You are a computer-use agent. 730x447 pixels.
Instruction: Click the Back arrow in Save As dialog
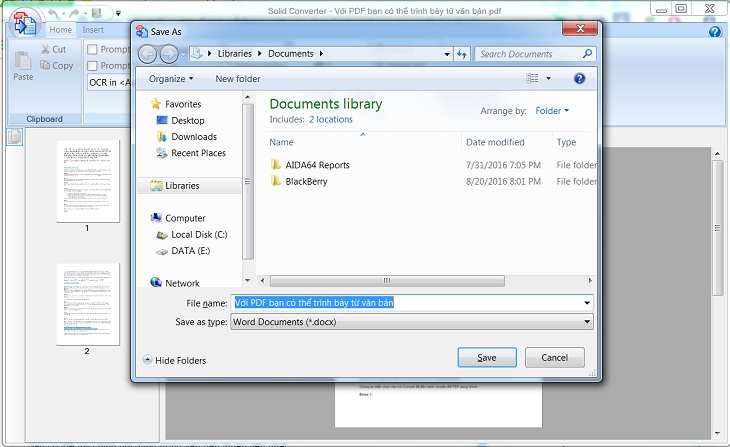click(148, 54)
